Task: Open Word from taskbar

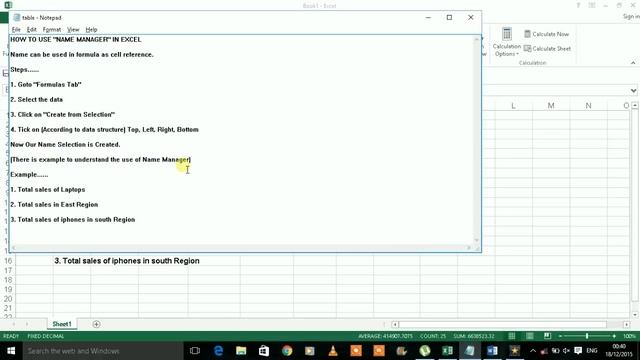Action: pos(492,351)
